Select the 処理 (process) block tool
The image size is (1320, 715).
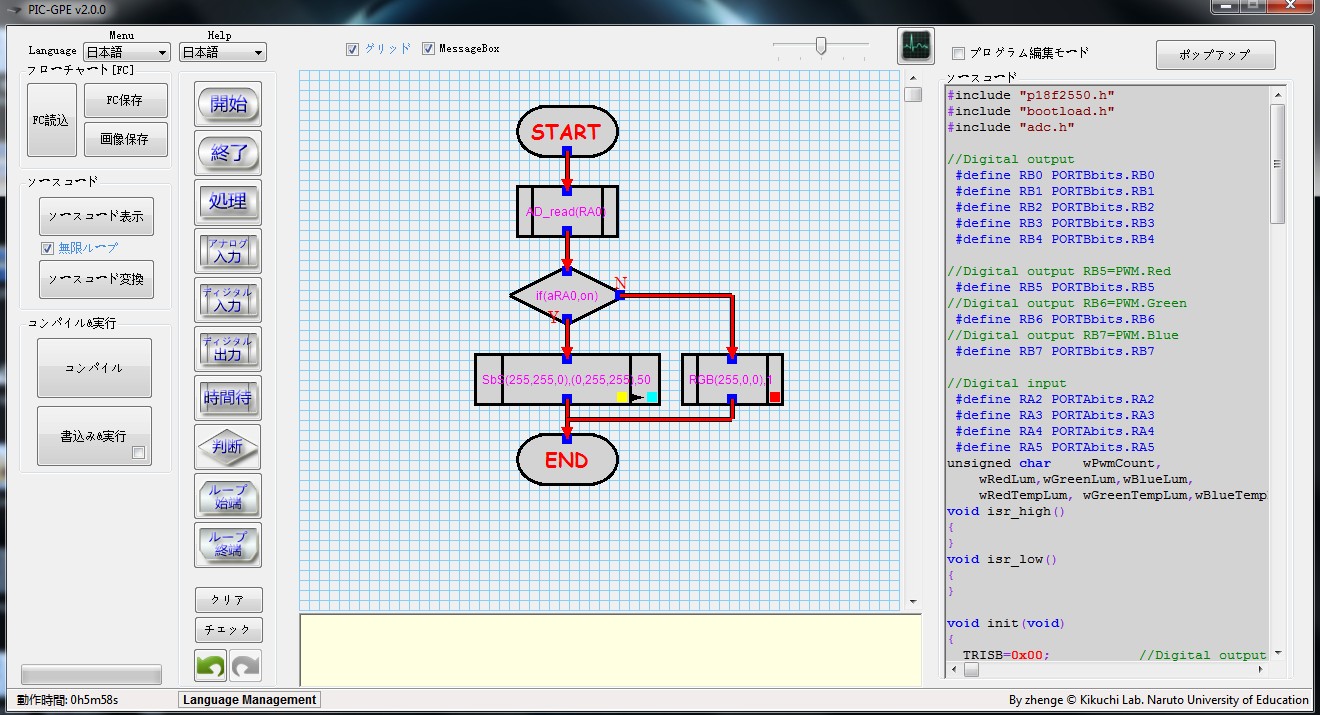228,202
